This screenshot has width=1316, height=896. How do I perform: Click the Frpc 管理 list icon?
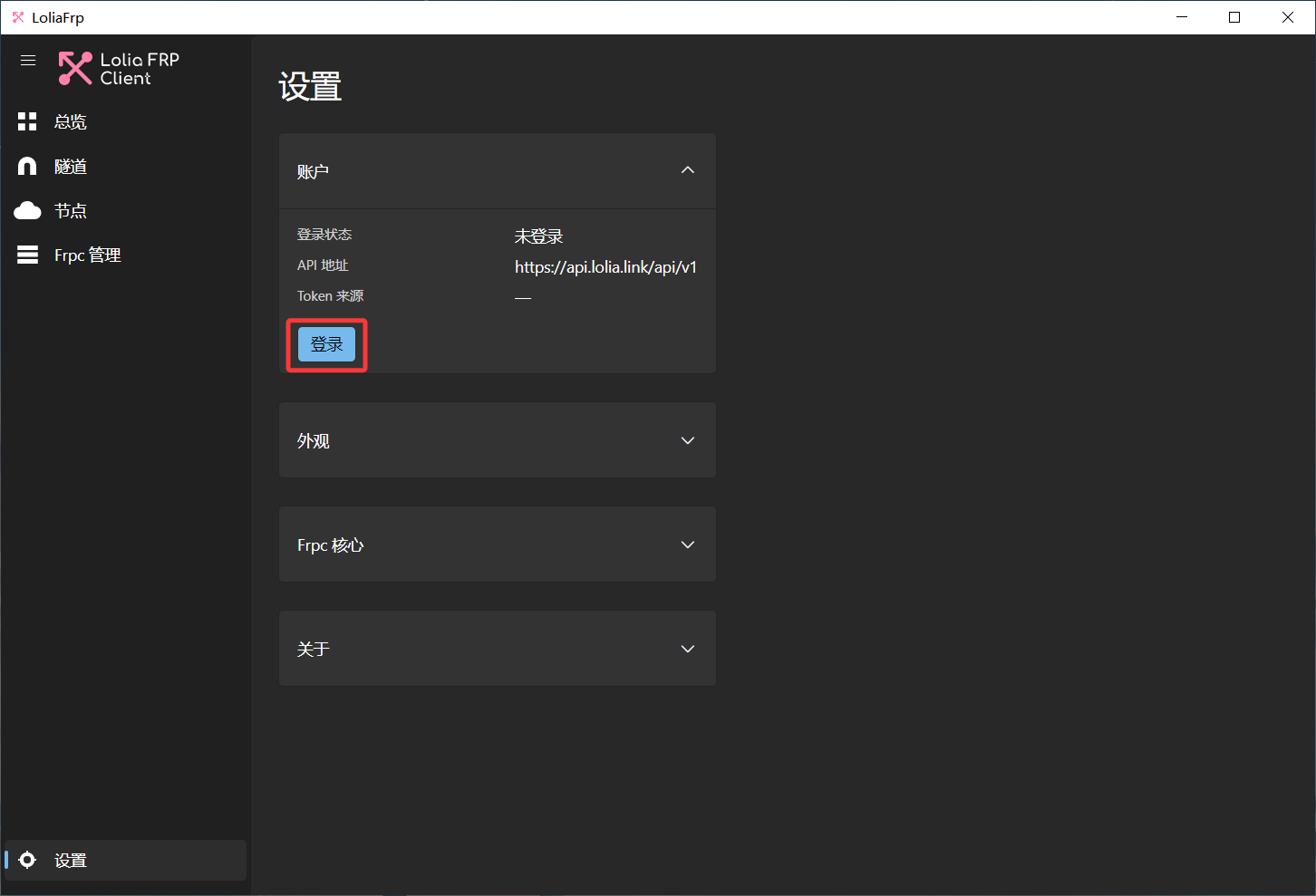27,255
